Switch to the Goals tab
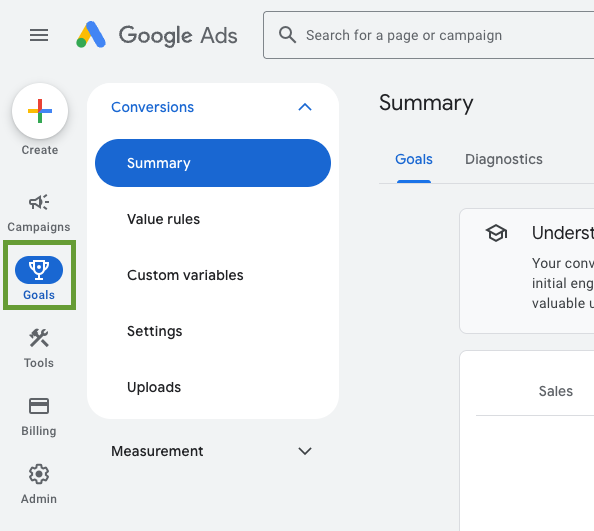 [414, 159]
